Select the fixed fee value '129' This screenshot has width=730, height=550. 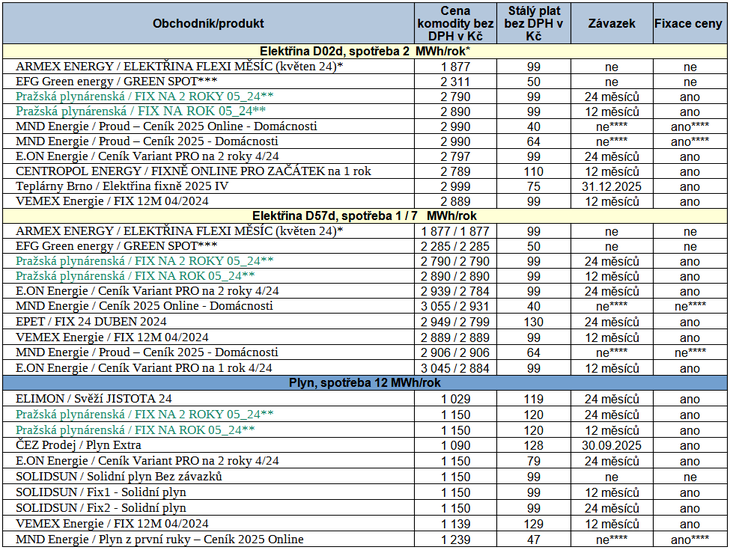pos(534,524)
